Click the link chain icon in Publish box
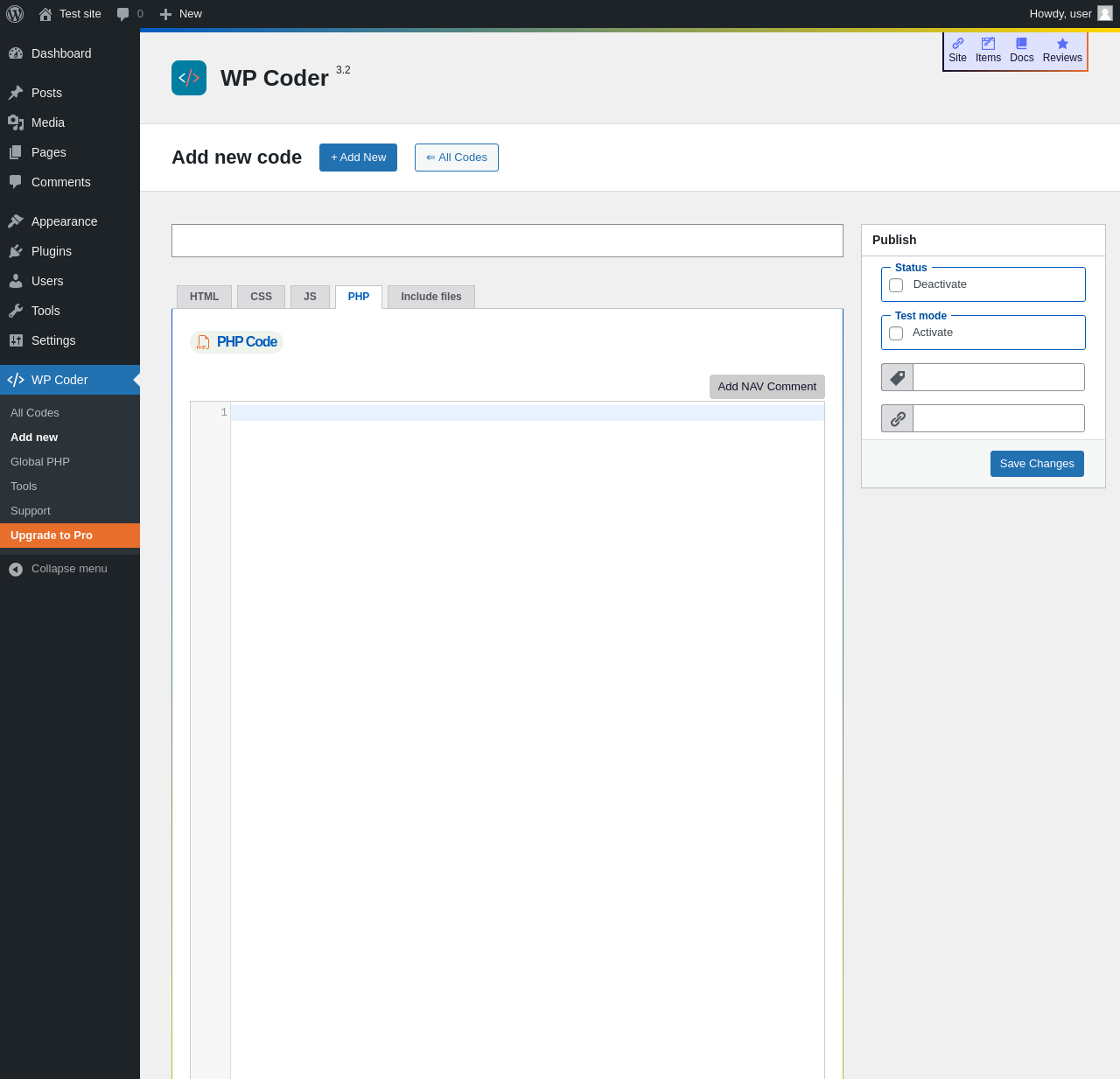The image size is (1120, 1079). 898,418
